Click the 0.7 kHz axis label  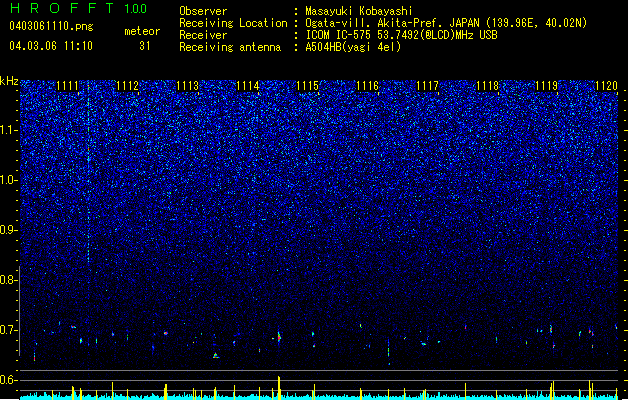pos(8,330)
